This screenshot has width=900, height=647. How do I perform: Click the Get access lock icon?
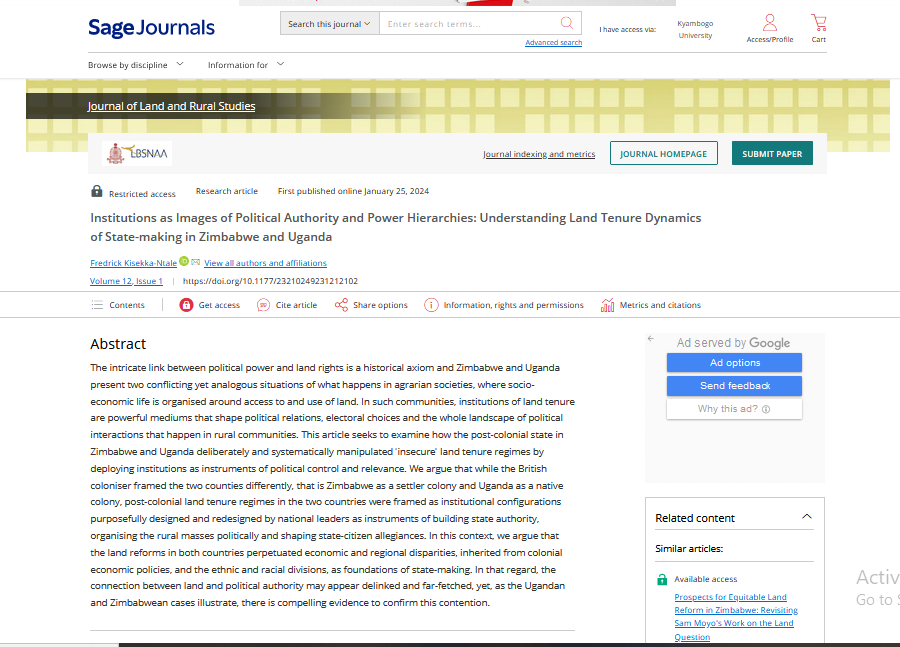point(186,305)
